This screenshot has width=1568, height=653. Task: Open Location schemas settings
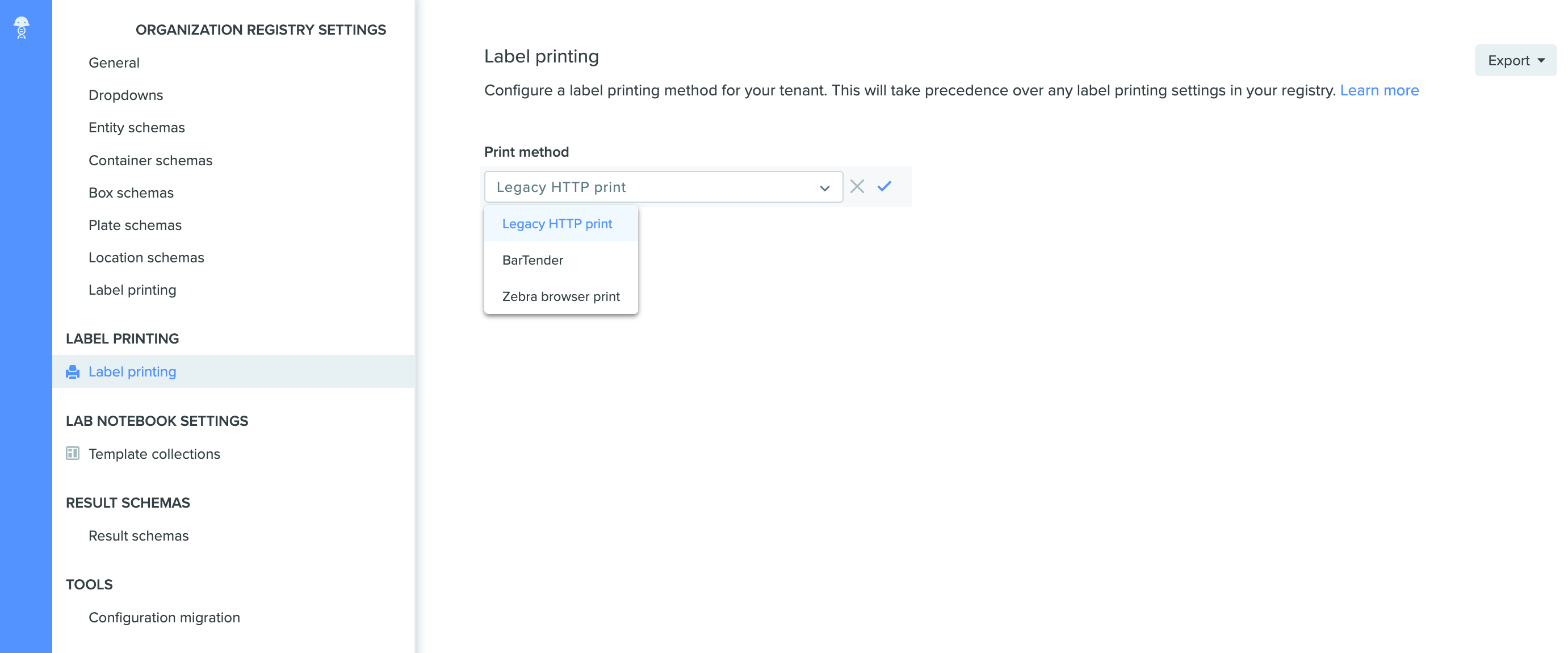pyautogui.click(x=146, y=257)
